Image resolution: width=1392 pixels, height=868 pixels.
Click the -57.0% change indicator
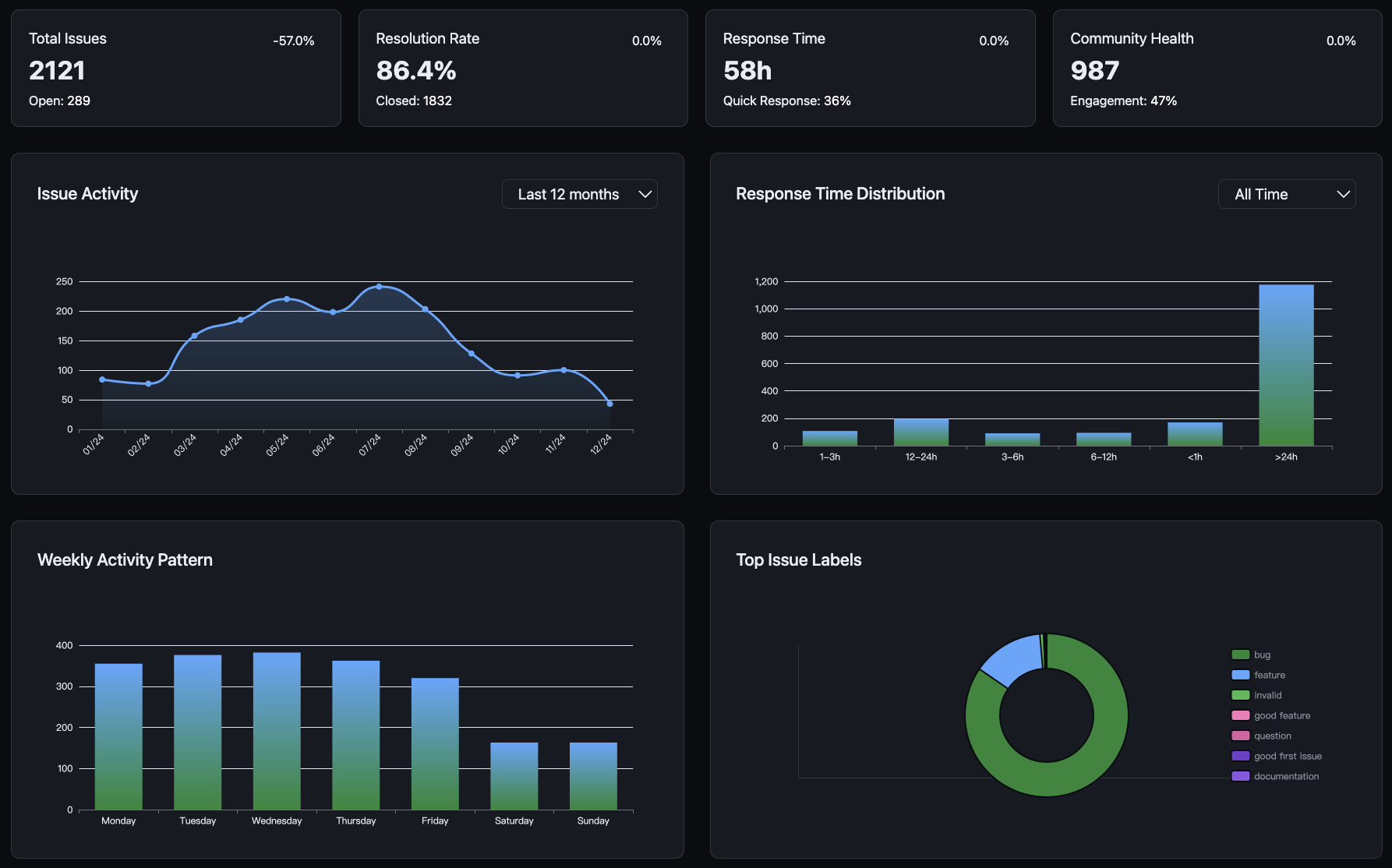[294, 41]
